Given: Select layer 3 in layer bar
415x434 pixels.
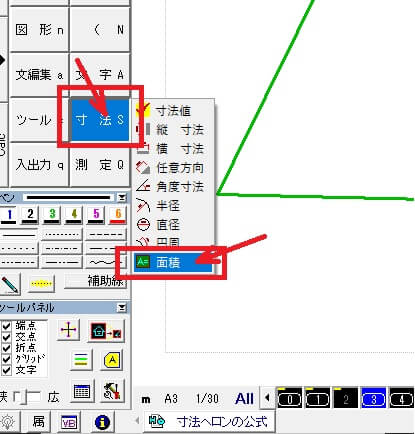Looking at the screenshot, I should pos(374,399).
